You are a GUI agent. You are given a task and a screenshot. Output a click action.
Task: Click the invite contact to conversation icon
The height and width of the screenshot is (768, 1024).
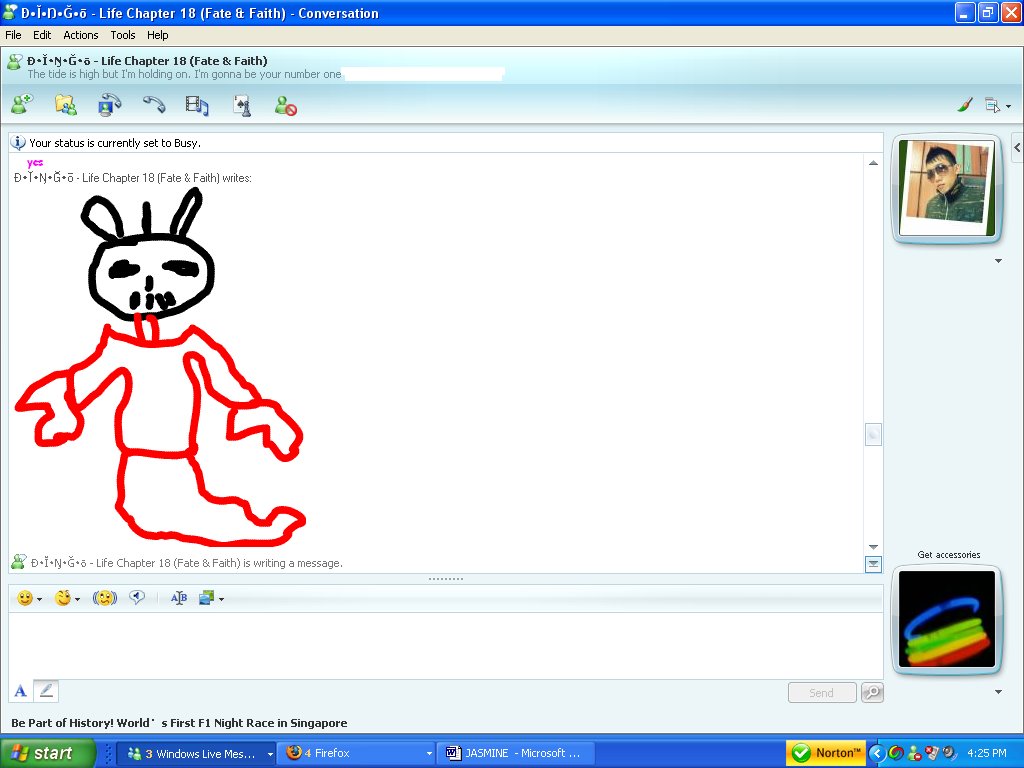(22, 104)
